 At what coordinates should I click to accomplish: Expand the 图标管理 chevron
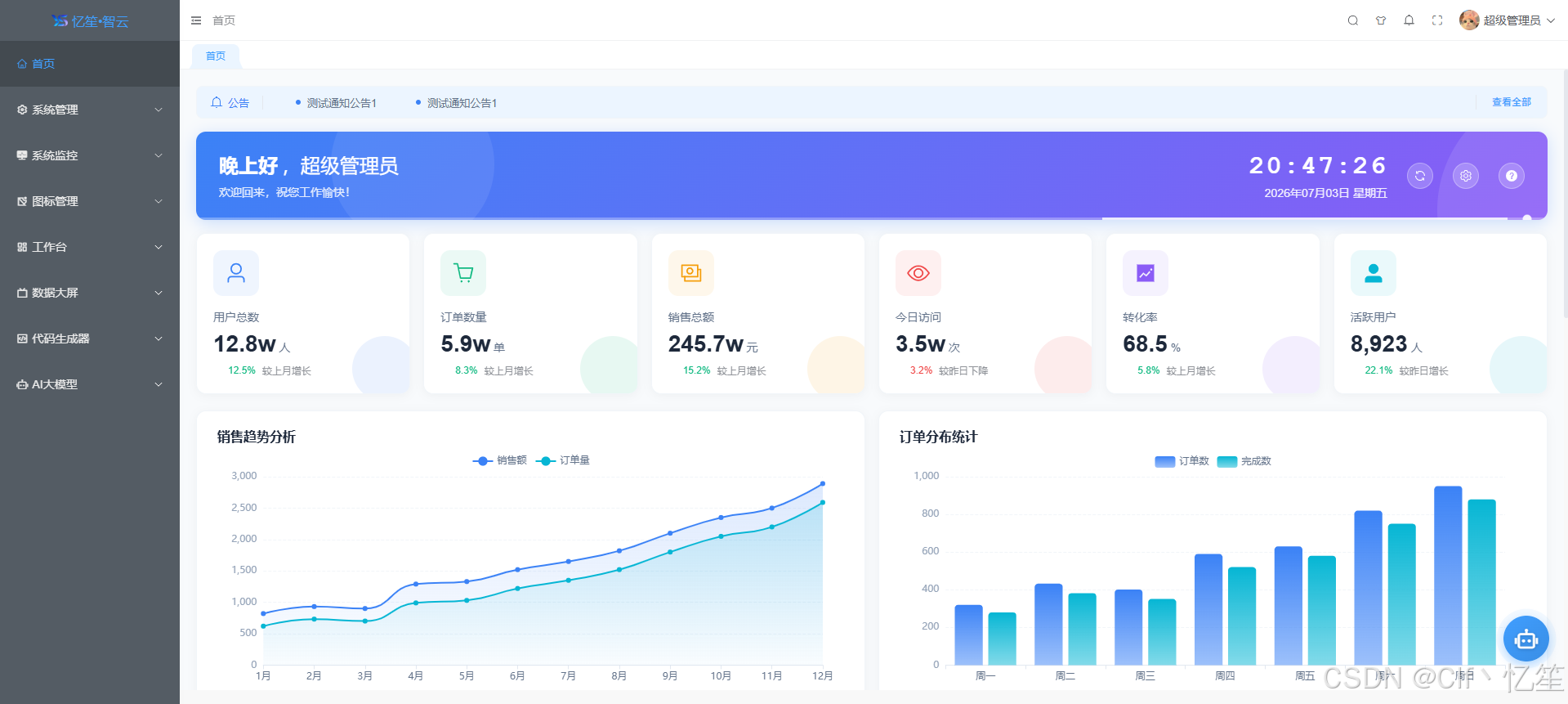pos(159,201)
